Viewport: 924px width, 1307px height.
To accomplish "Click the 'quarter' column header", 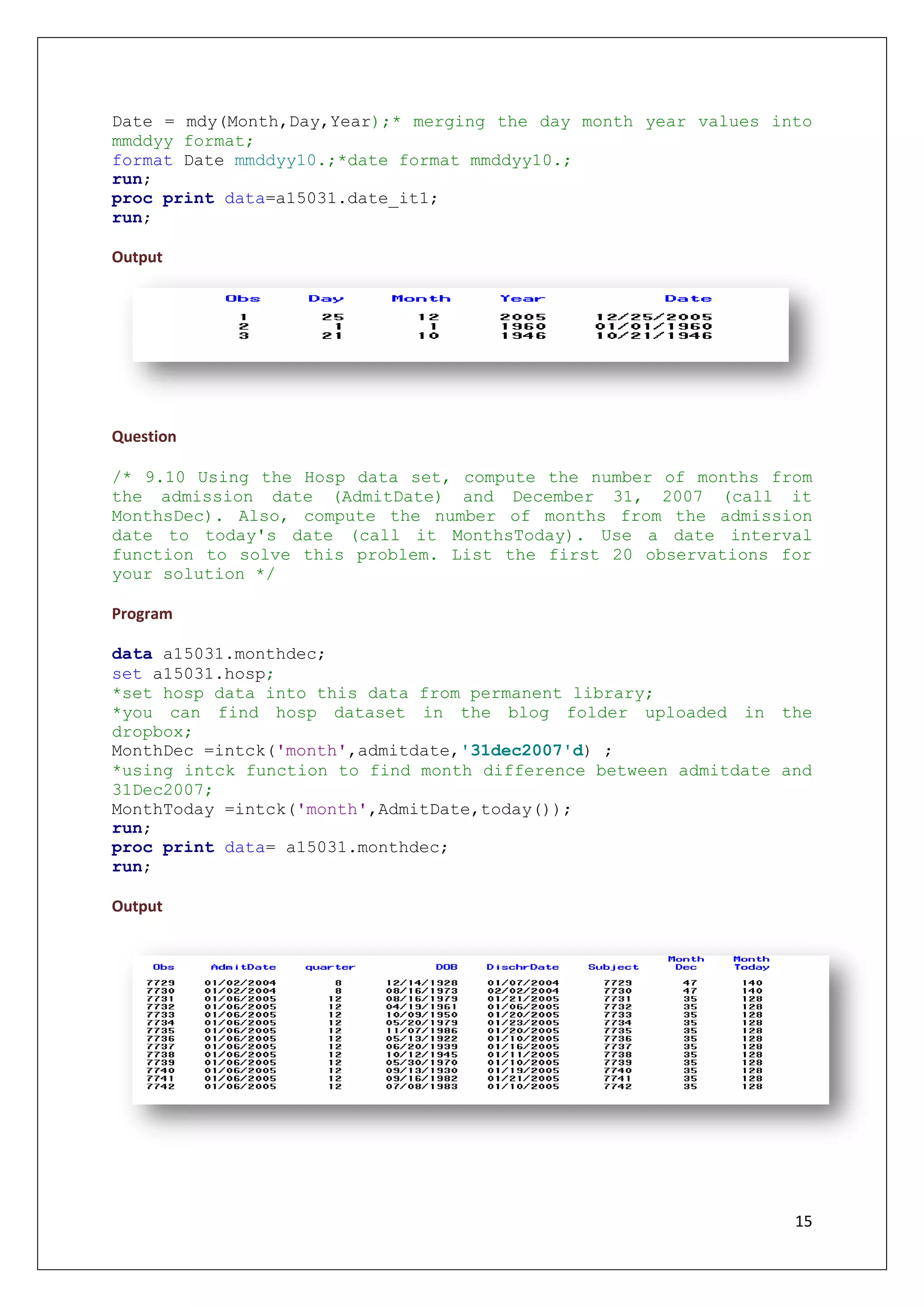I will [330, 967].
